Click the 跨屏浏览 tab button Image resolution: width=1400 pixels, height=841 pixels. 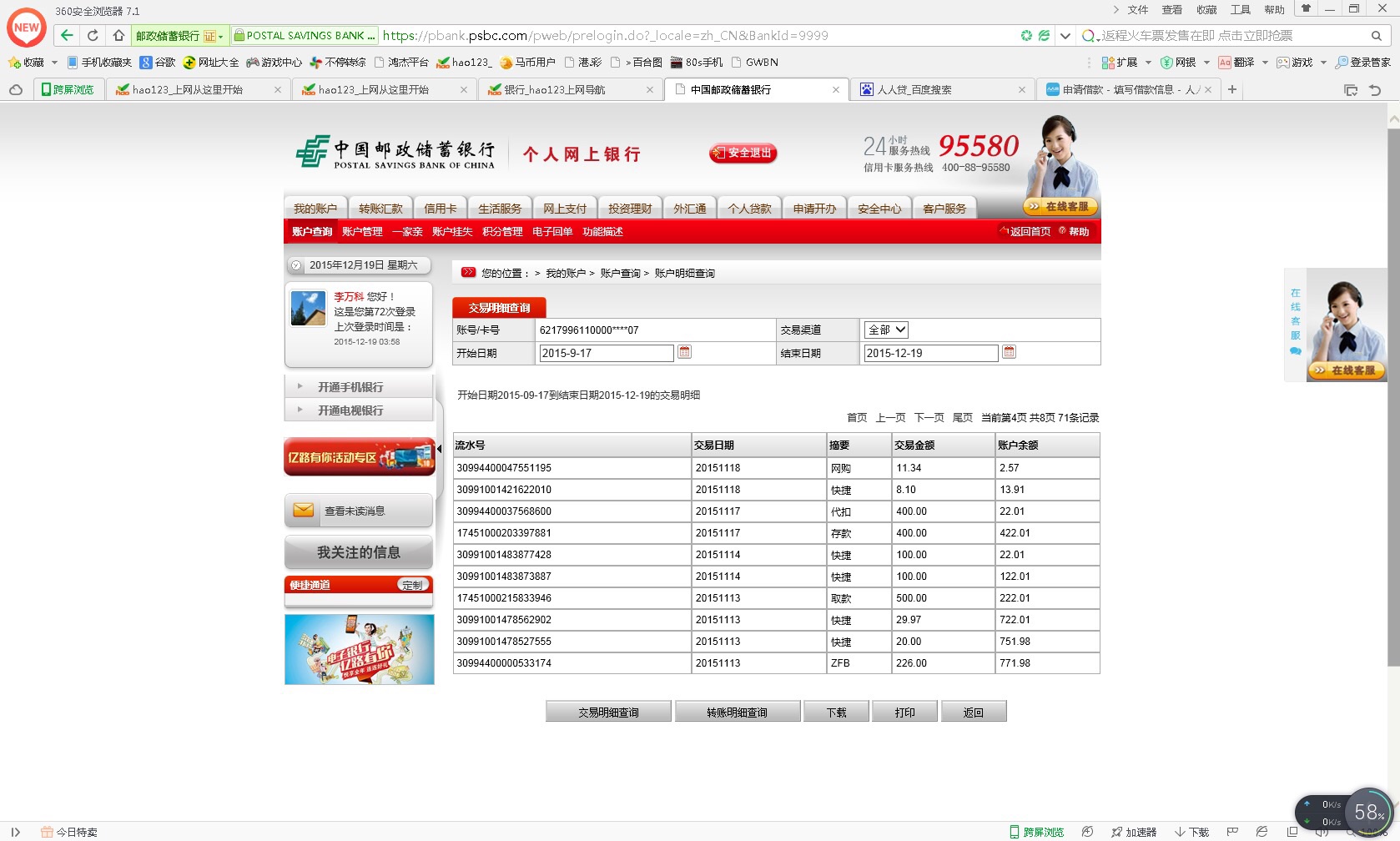pos(68,89)
